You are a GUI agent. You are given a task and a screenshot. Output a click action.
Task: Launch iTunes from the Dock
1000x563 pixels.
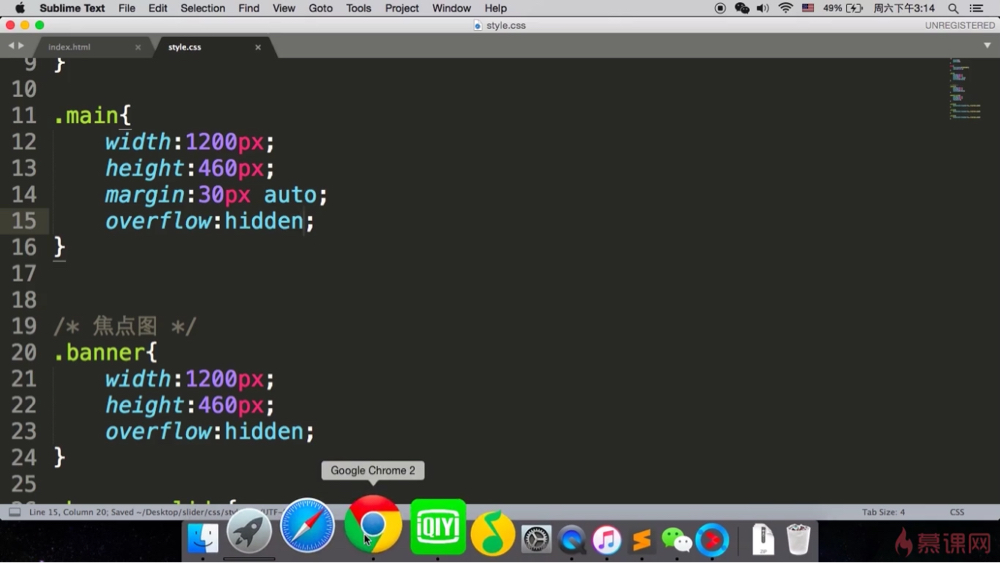click(x=607, y=539)
